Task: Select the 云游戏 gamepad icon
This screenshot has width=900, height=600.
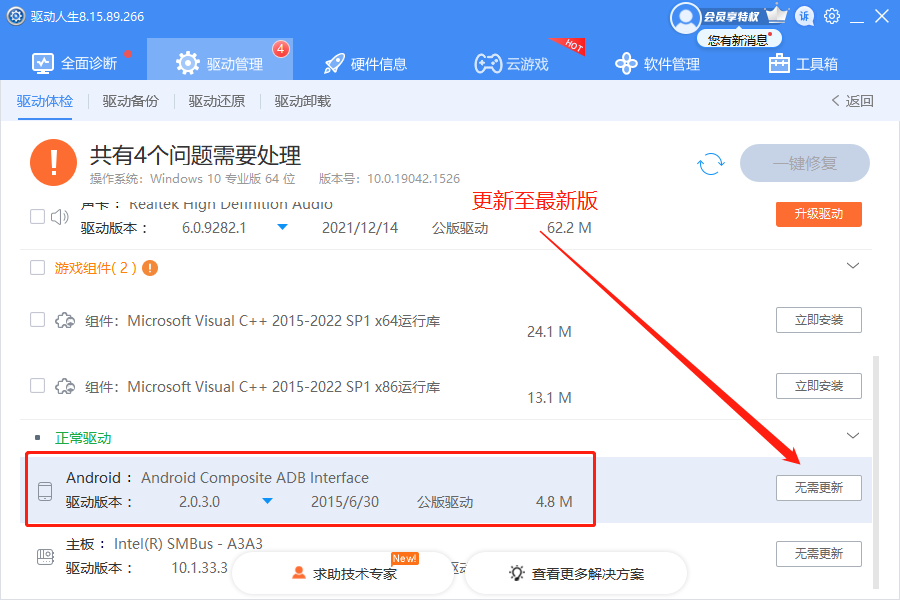Action: [x=487, y=61]
